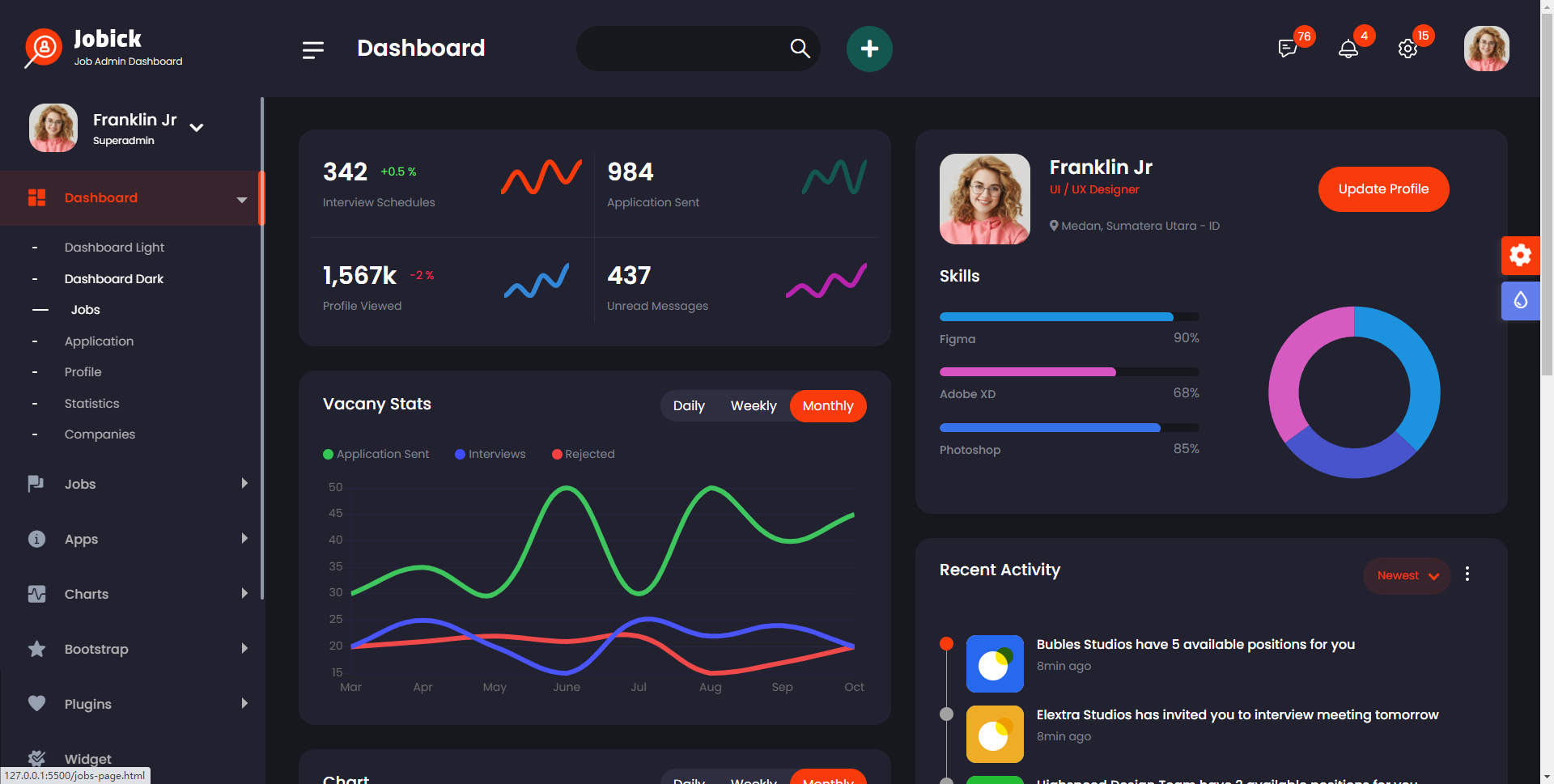Viewport: 1554px width, 784px height.
Task: Expand the Bootstrap sidebar section
Action: click(x=244, y=648)
